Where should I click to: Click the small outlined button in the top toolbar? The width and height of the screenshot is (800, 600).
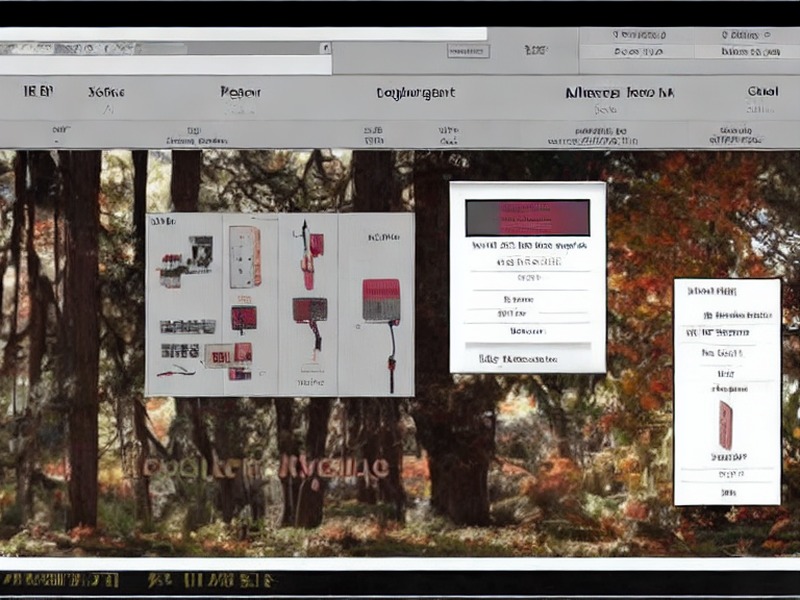[x=468, y=51]
